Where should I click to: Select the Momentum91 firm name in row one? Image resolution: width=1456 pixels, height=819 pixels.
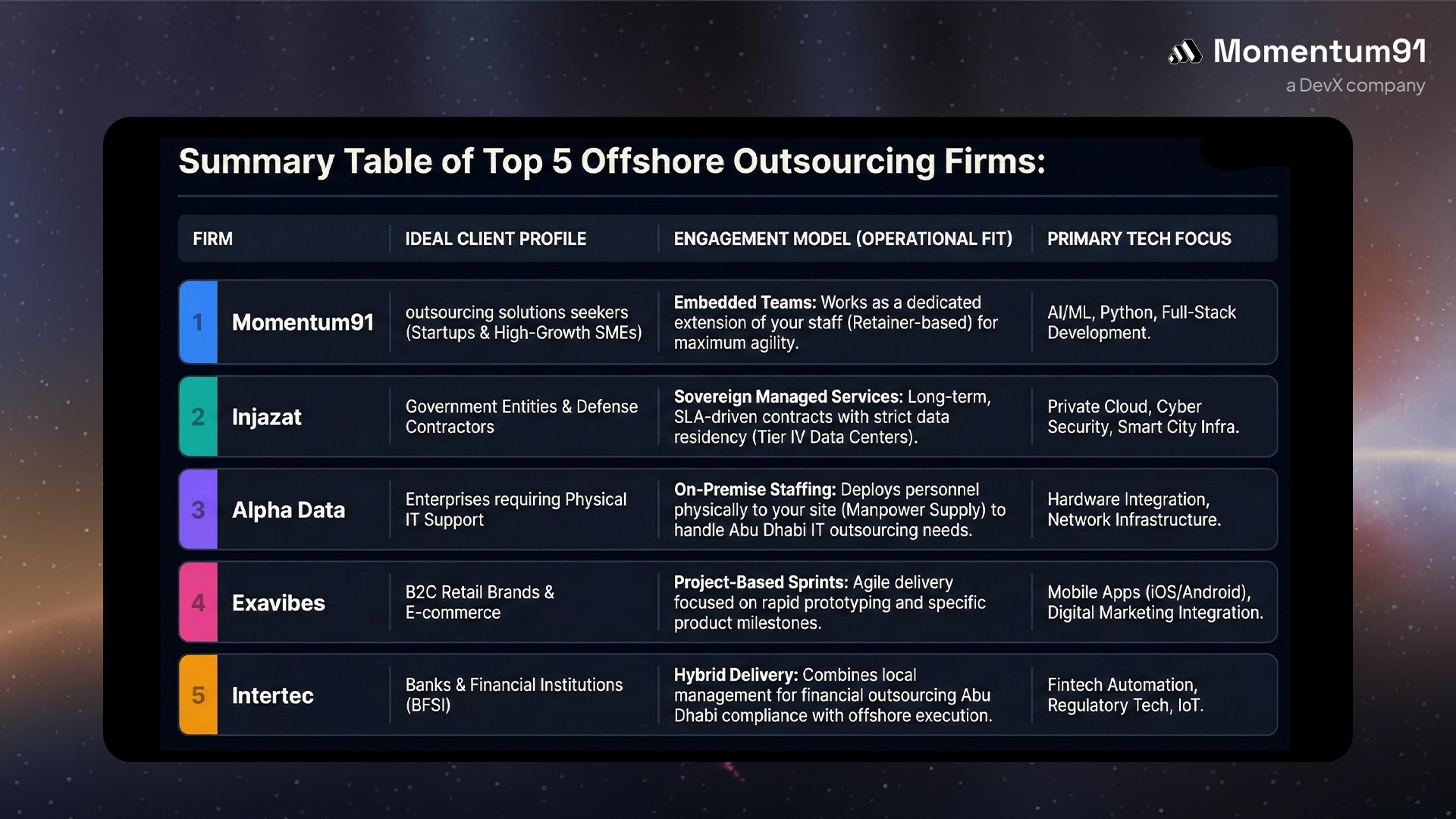tap(303, 322)
